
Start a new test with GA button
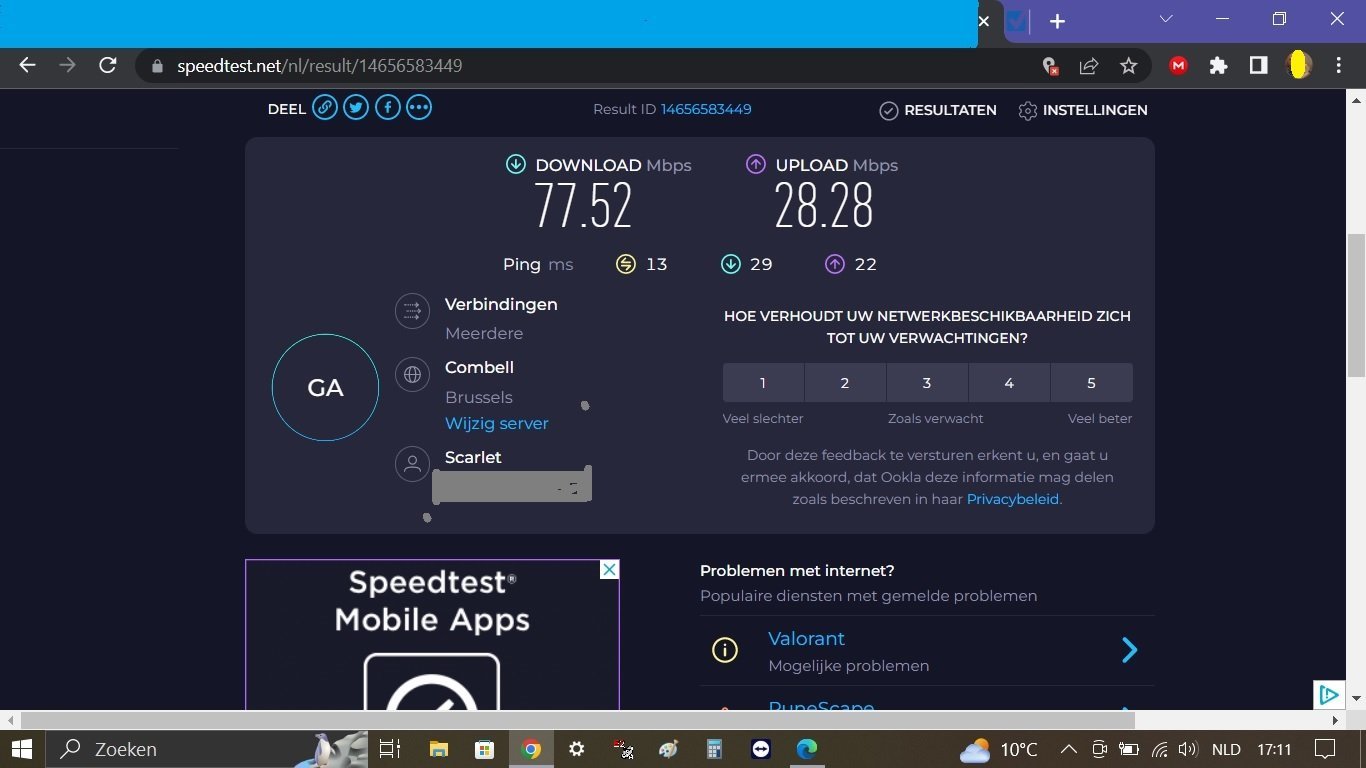(x=325, y=388)
